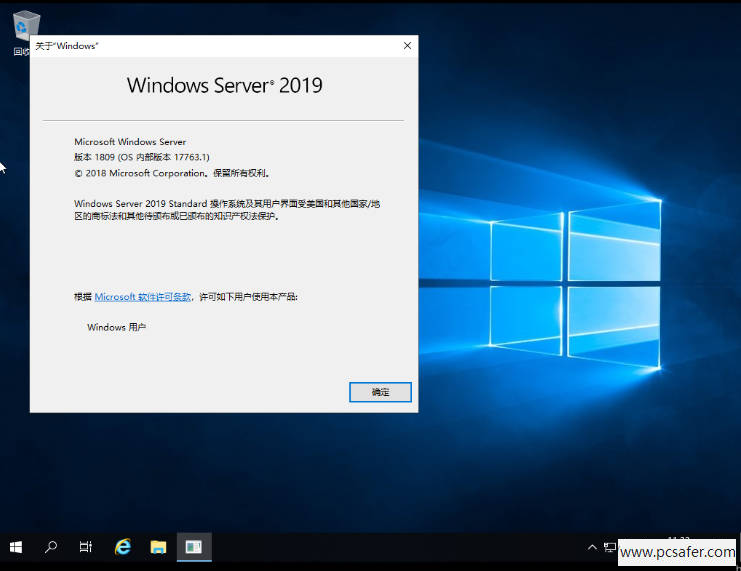Click the network icon in system tray
741x571 pixels.
609,547
